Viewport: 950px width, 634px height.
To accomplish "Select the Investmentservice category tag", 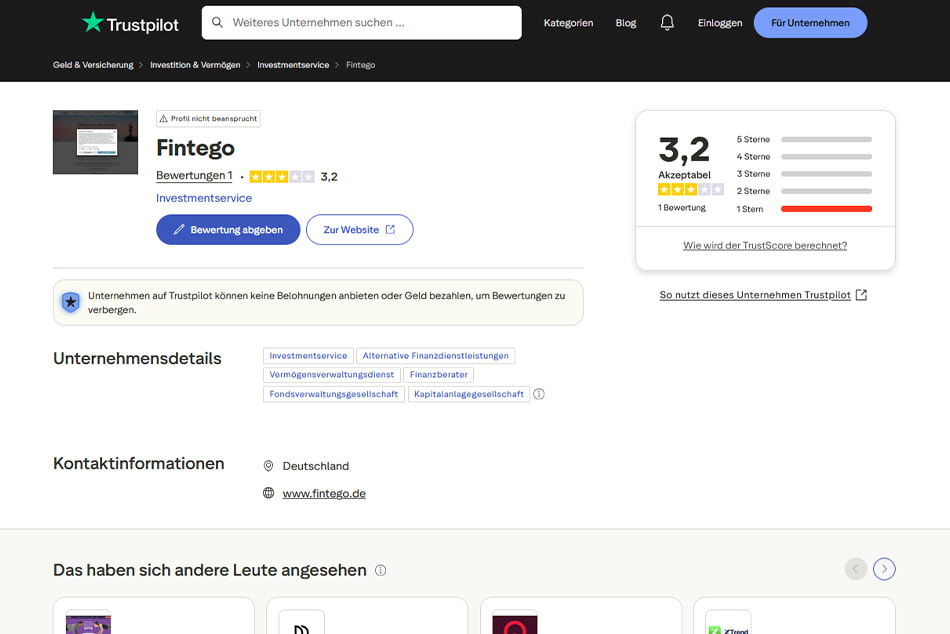I will 308,356.
